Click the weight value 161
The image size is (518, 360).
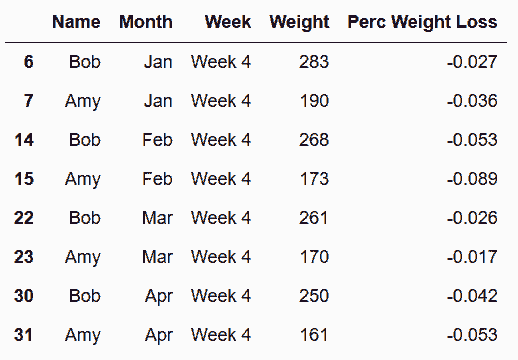coord(315,335)
